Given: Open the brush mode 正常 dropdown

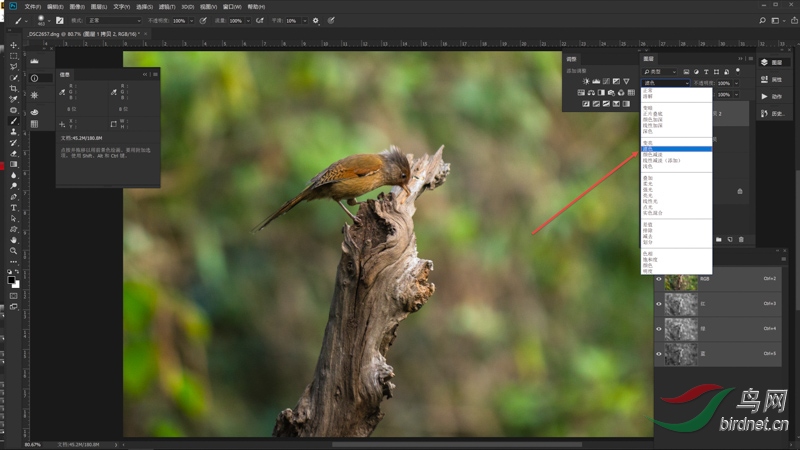Looking at the screenshot, I should pos(112,20).
